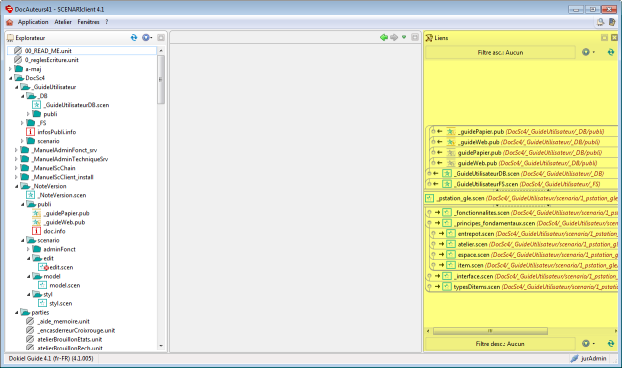Expand the publi folder under _DB

(x=29, y=114)
